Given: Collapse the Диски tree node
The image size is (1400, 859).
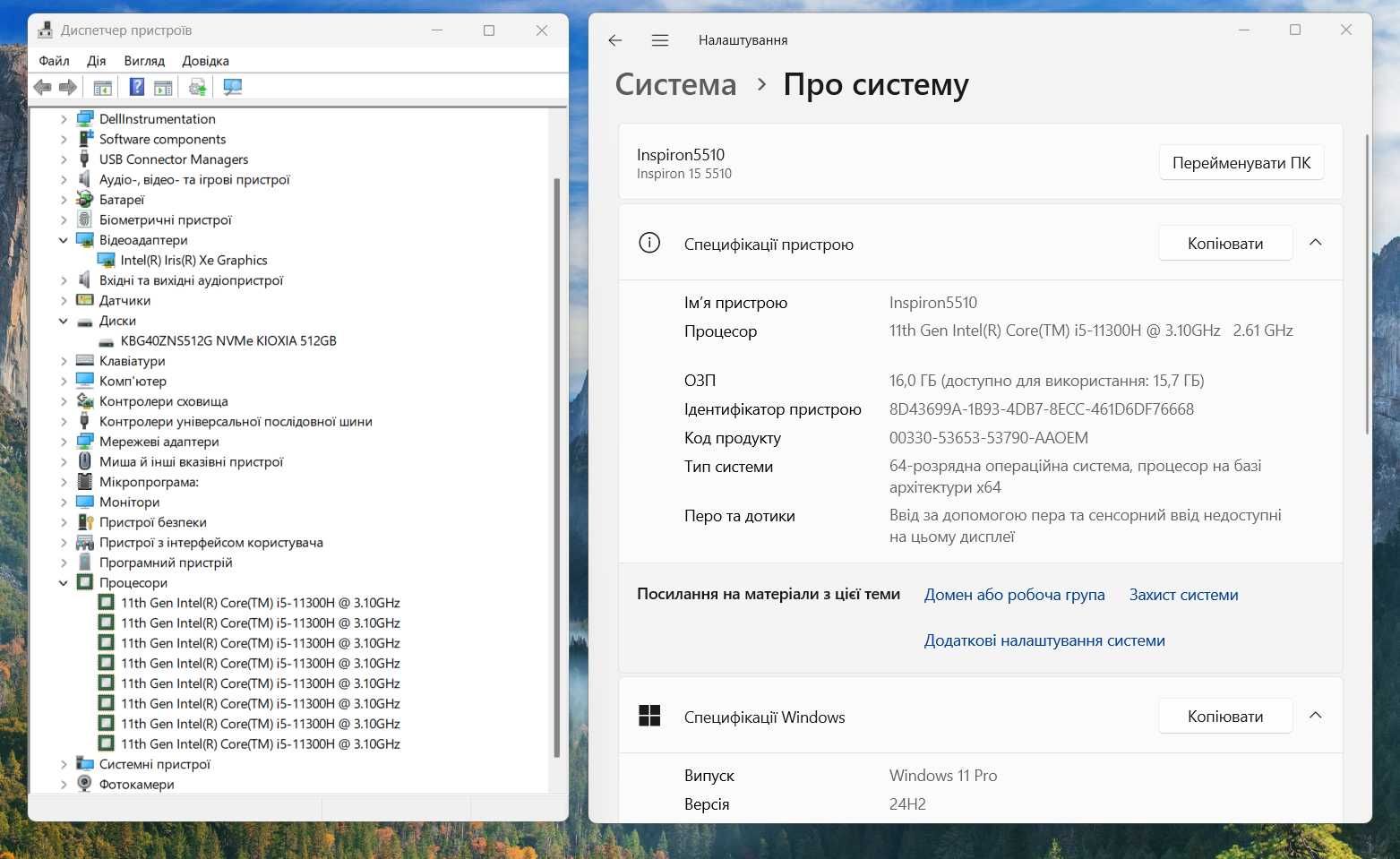Looking at the screenshot, I should pos(64,321).
